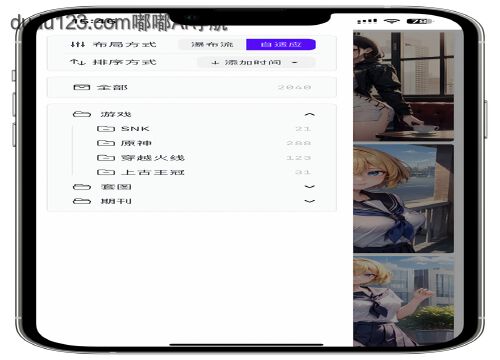Click the 游戏 folder icon
The width and height of the screenshot is (500, 360).
click(82, 114)
